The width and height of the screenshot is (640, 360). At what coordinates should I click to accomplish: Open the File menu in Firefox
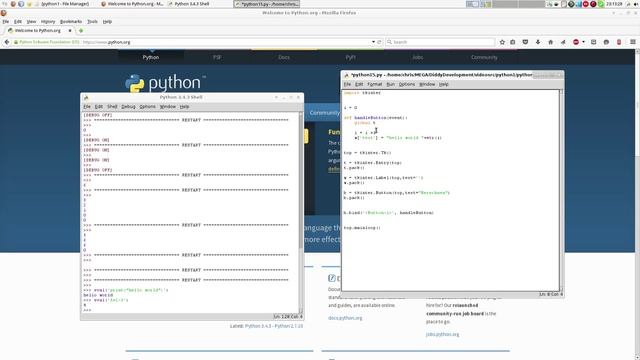(x=6, y=21)
